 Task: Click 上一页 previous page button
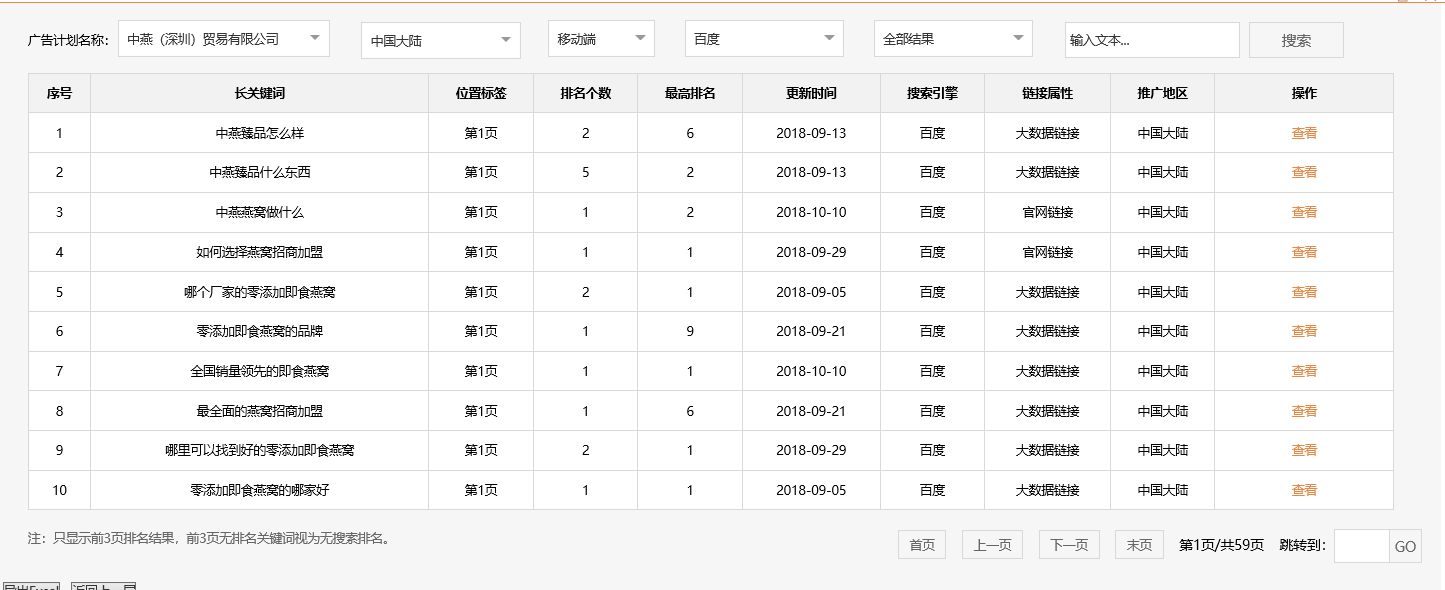click(x=992, y=544)
